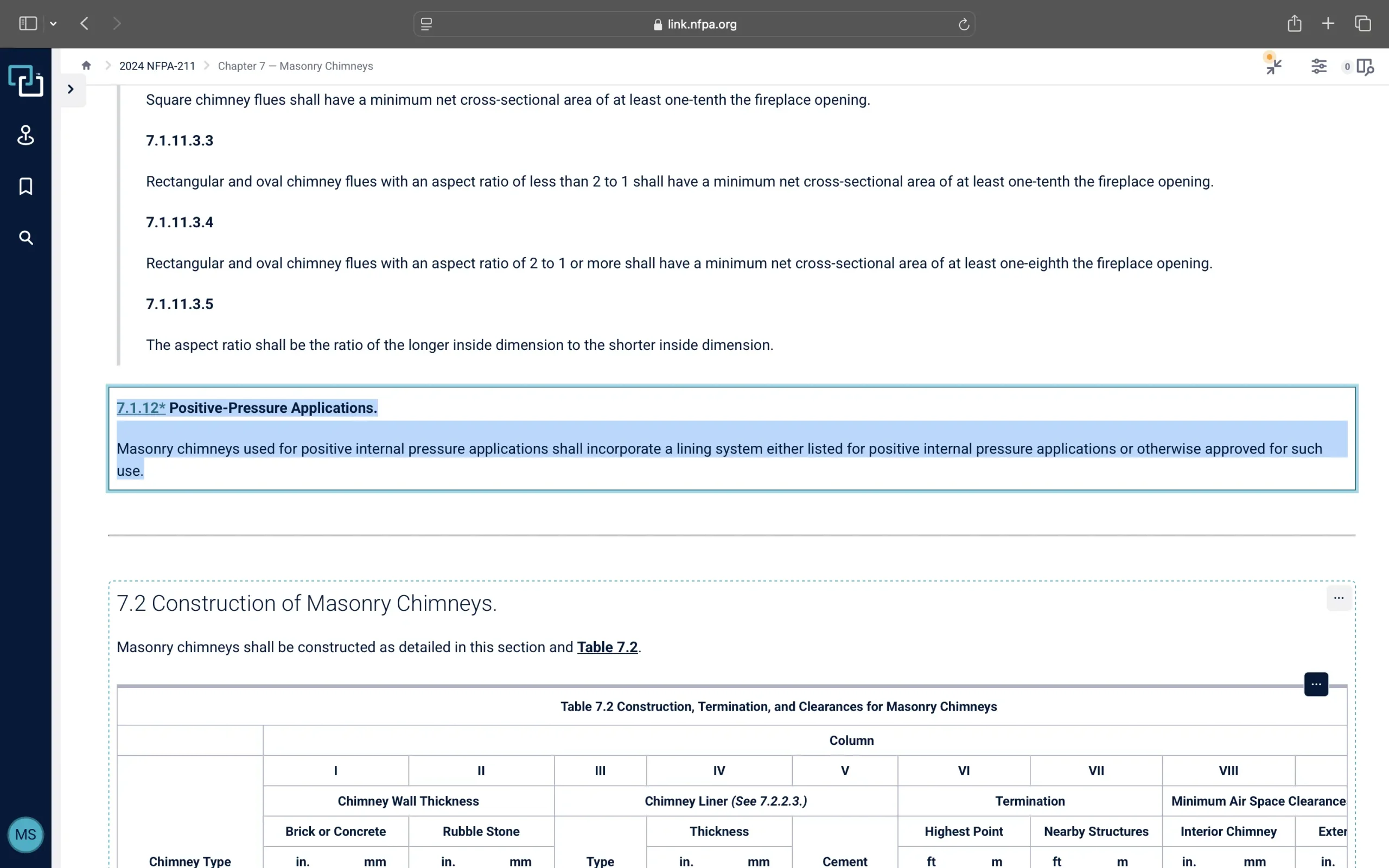Viewport: 1389px width, 868px height.
Task: Click the Chimney Liner header cell
Action: pyautogui.click(x=725, y=801)
